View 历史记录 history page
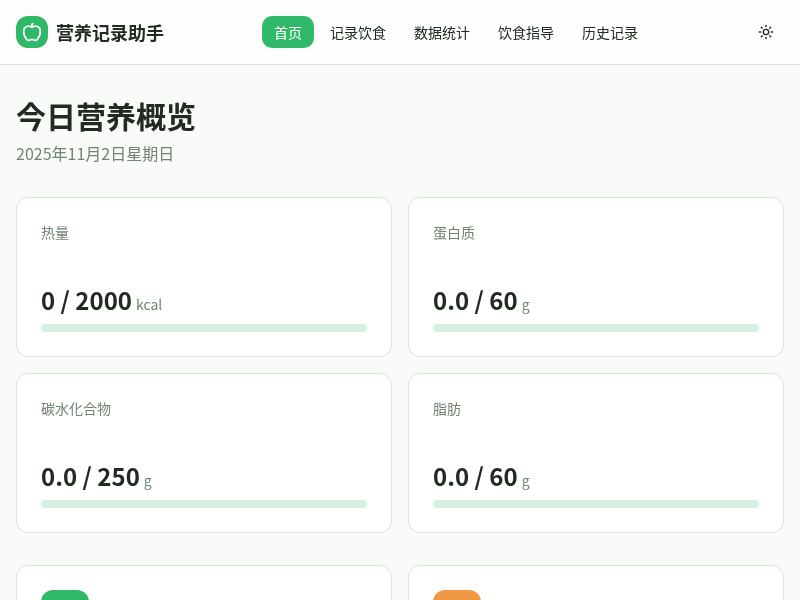Screen dimensions: 800x600 [x=610, y=32]
